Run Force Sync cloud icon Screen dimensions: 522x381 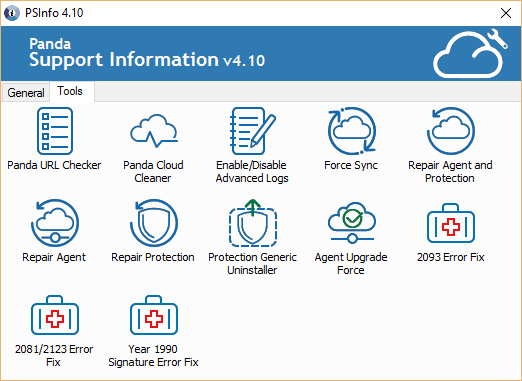tap(352, 131)
